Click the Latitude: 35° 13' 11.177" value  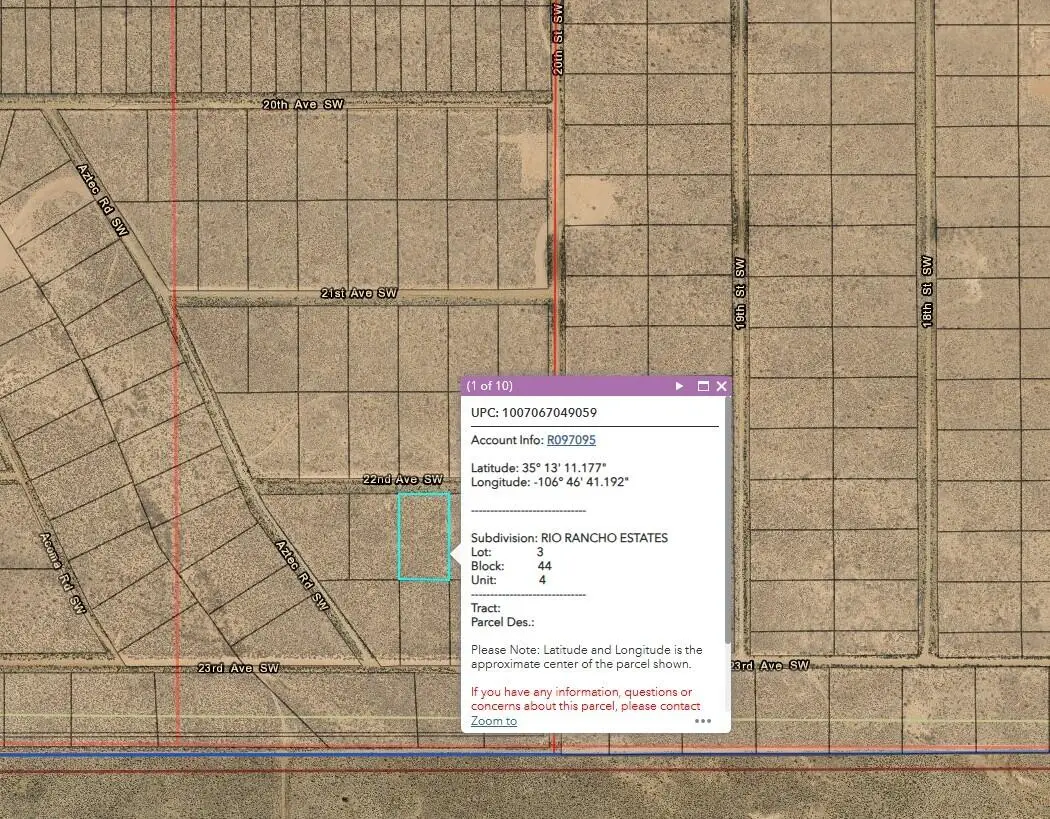coord(538,467)
